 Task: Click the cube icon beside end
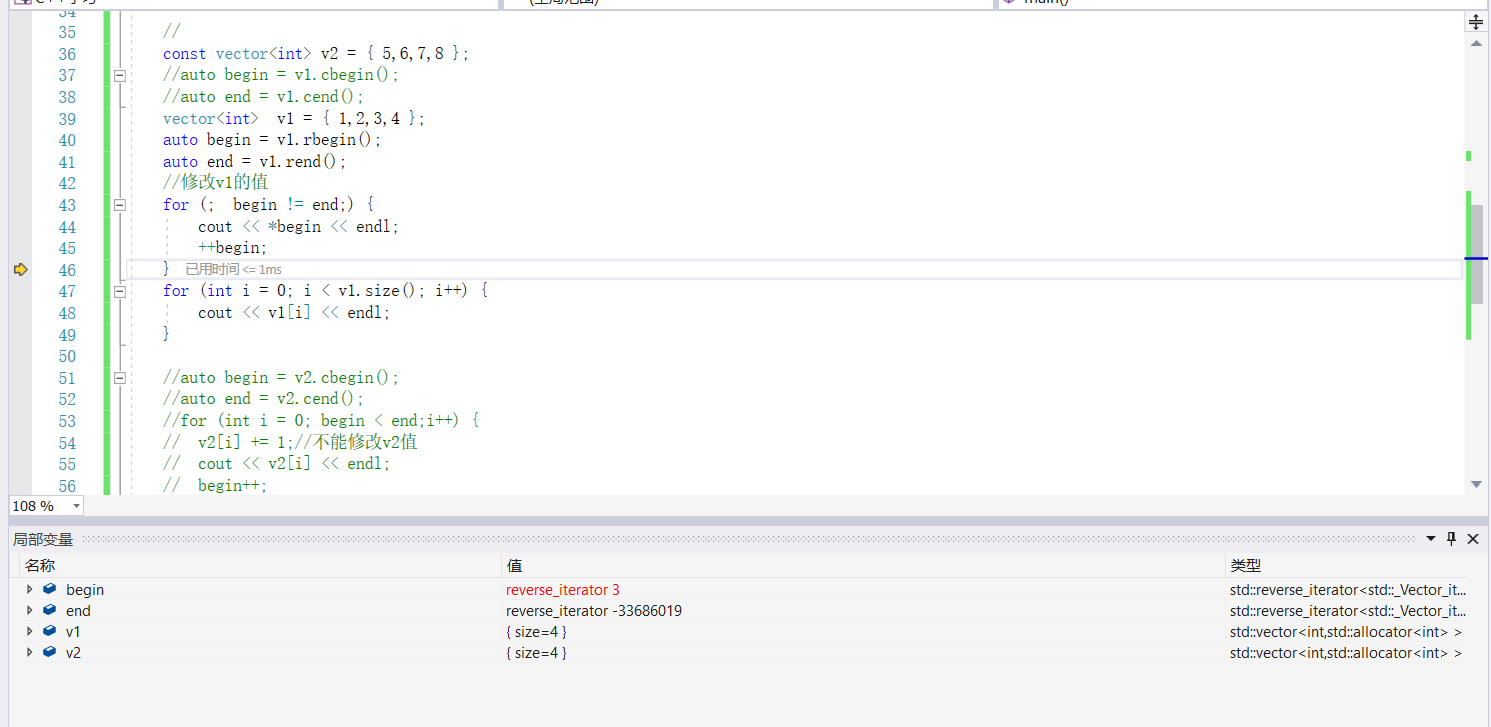tap(50, 610)
